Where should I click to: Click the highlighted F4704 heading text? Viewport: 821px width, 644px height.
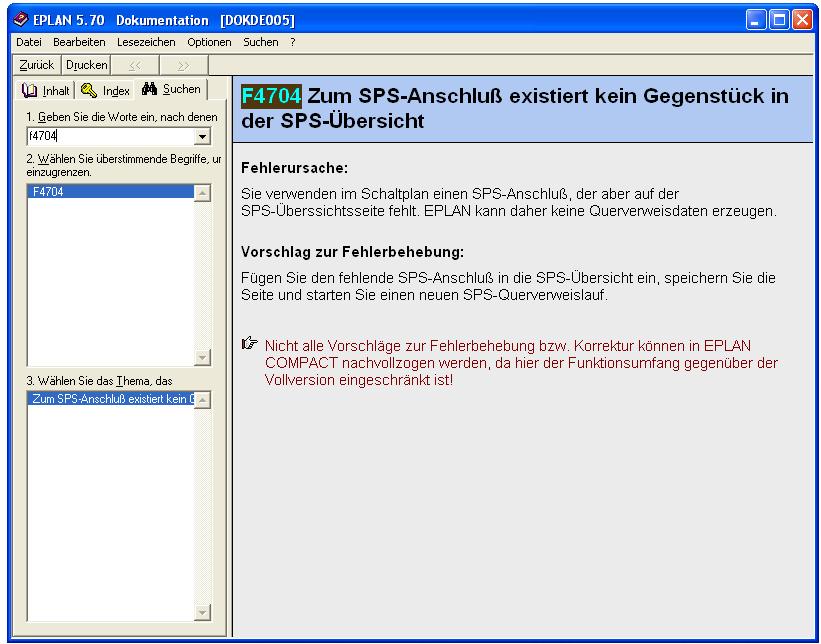tap(271, 96)
